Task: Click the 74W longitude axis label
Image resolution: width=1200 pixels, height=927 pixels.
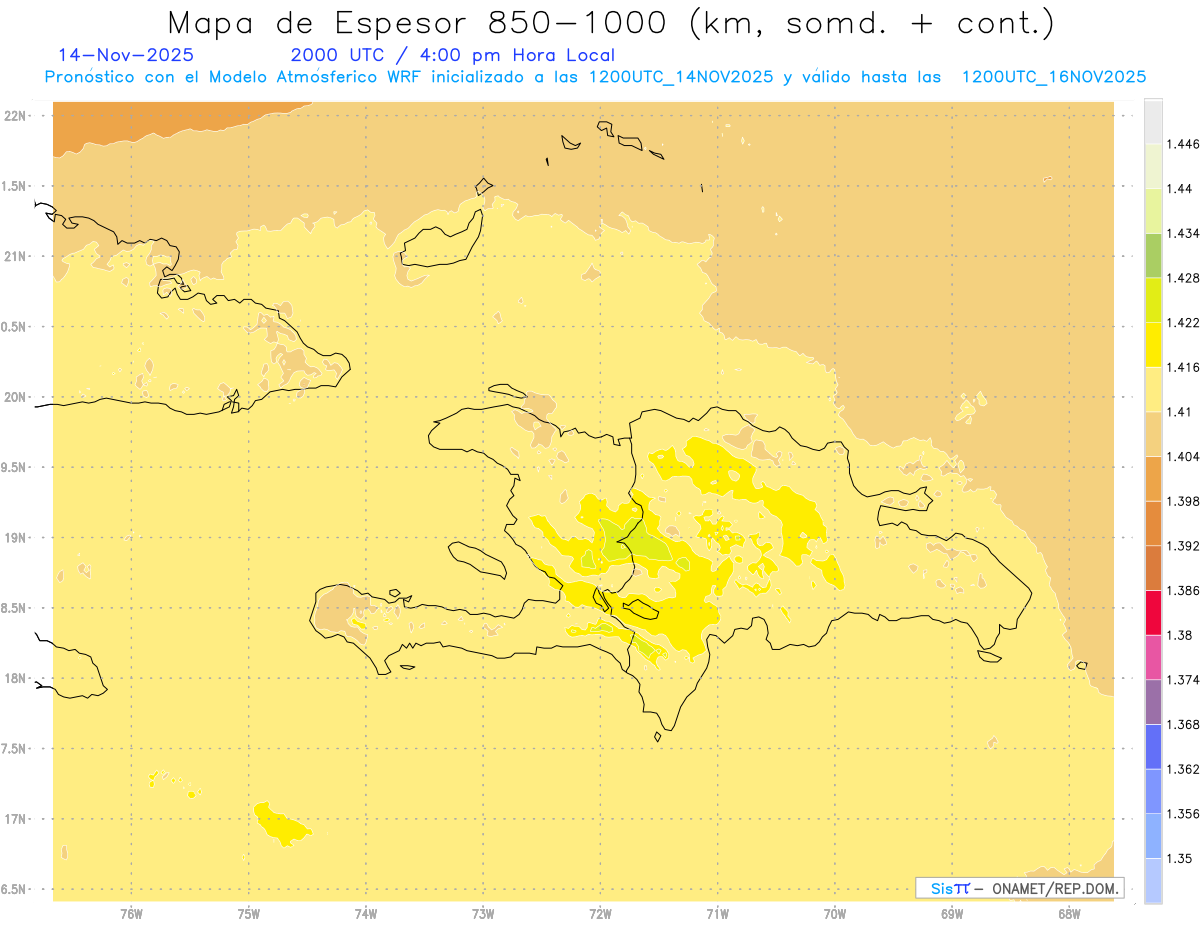Action: point(365,914)
